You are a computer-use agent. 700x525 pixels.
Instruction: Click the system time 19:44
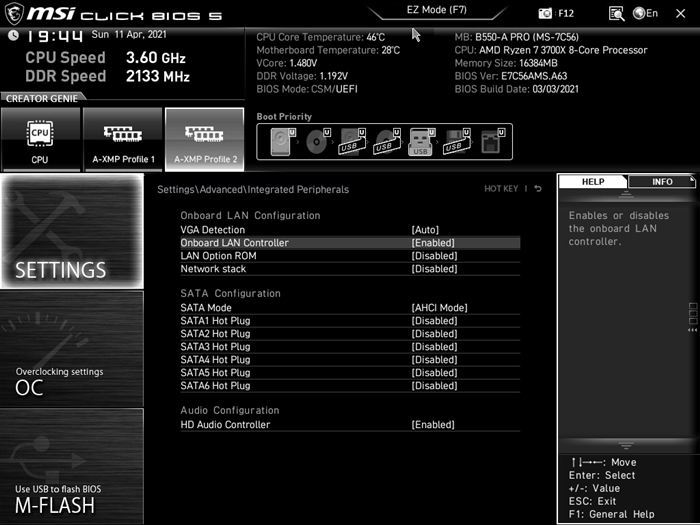[x=54, y=36]
